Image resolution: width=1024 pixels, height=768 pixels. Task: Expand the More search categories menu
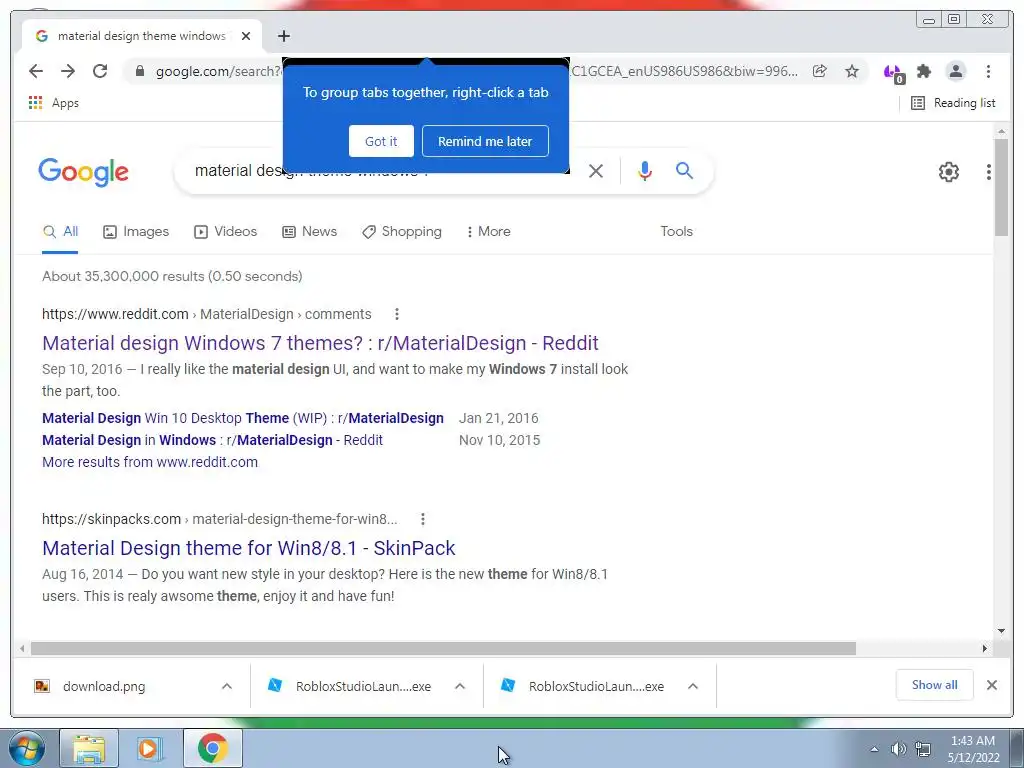[488, 231]
